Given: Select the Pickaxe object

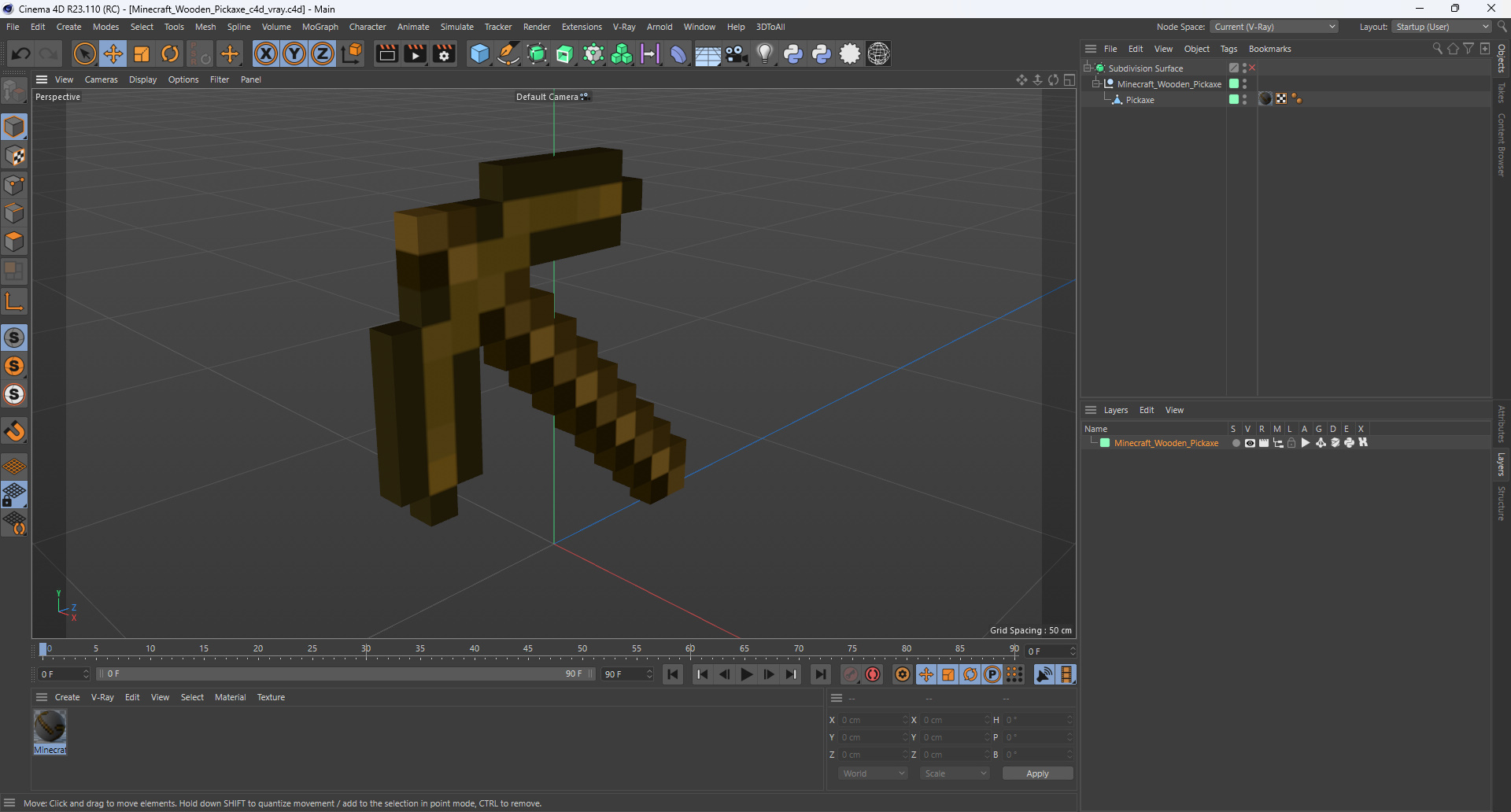Looking at the screenshot, I should [1140, 100].
